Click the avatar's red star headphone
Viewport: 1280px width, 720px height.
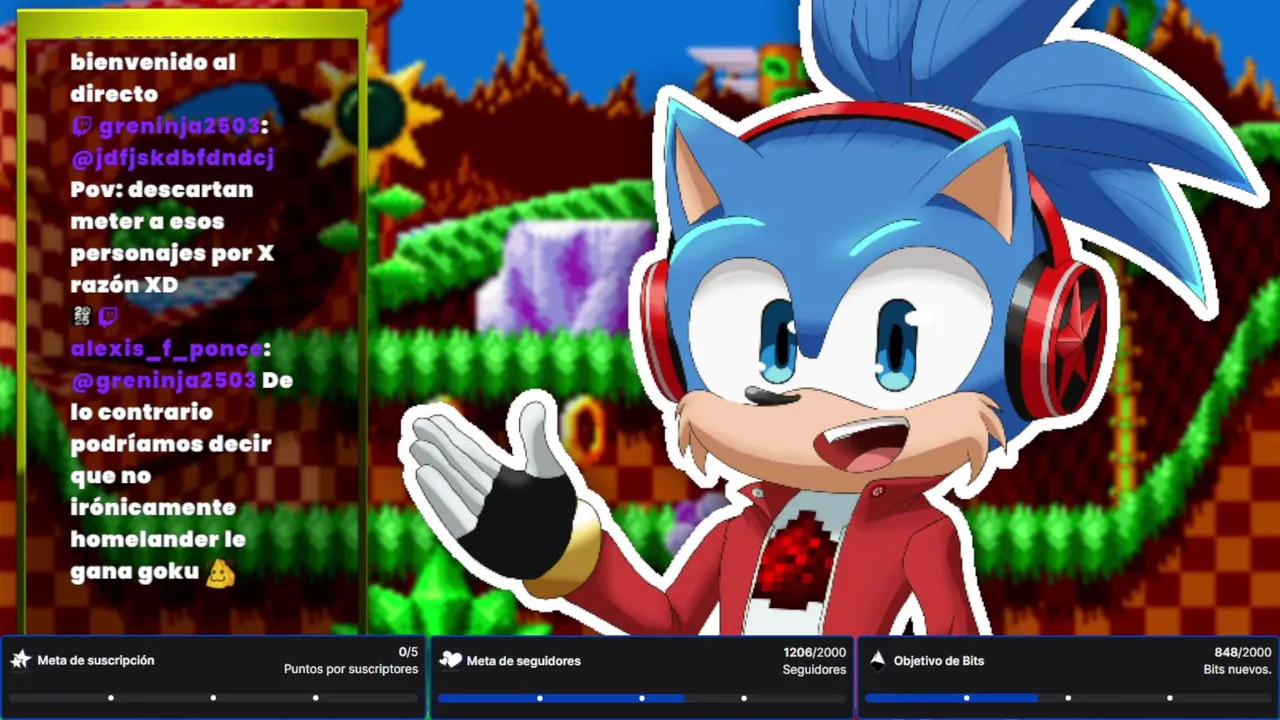point(1065,335)
